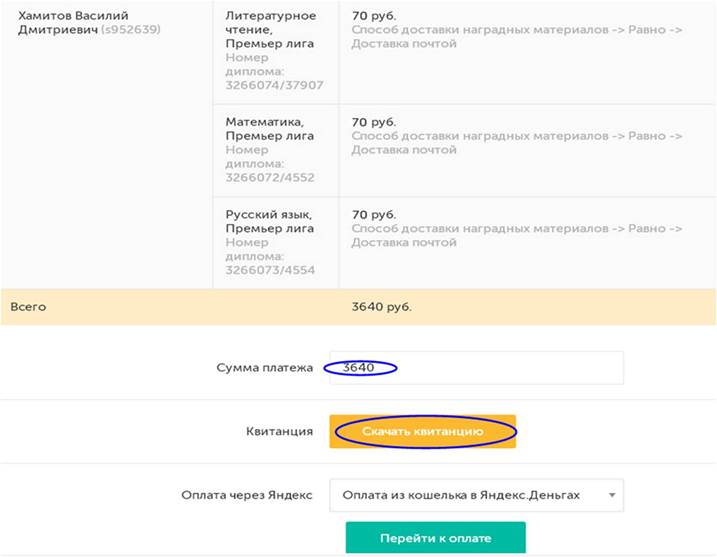Click the 70 руб. price for Математика
The image size is (717, 557).
(x=374, y=122)
